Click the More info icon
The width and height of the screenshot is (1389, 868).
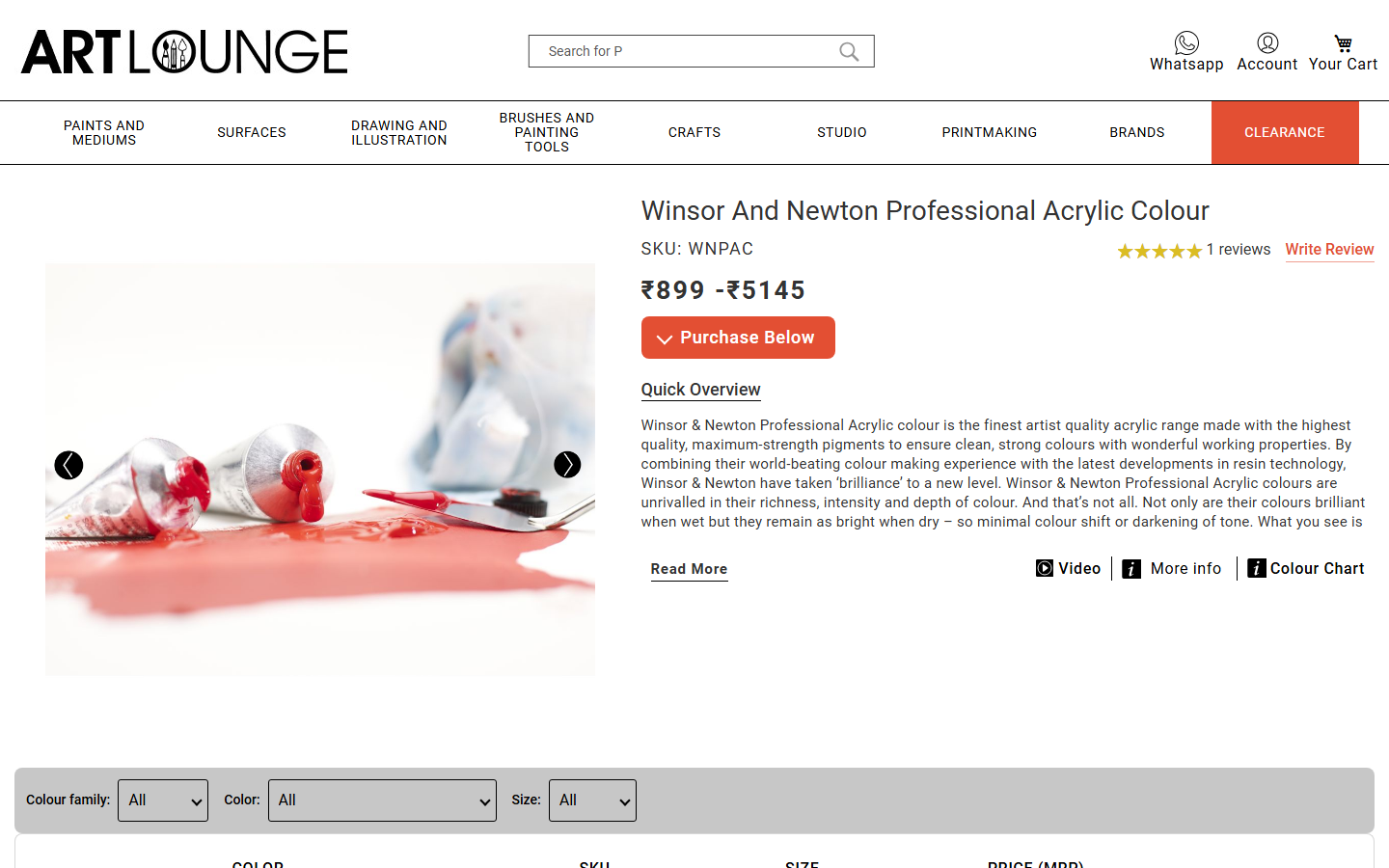(1131, 569)
